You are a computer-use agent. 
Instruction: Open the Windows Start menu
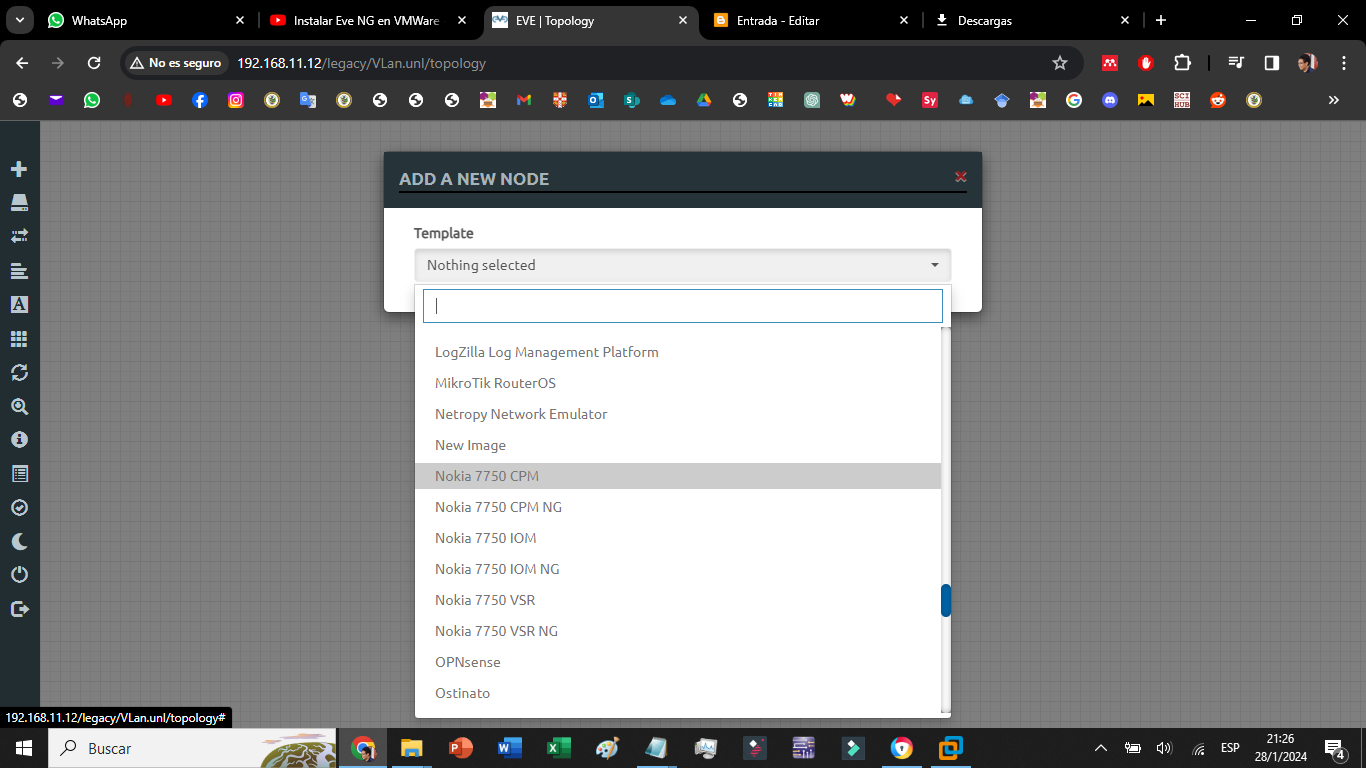click(x=23, y=748)
